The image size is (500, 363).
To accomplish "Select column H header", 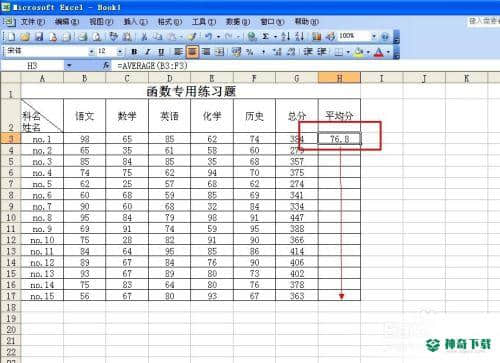I will pos(339,78).
